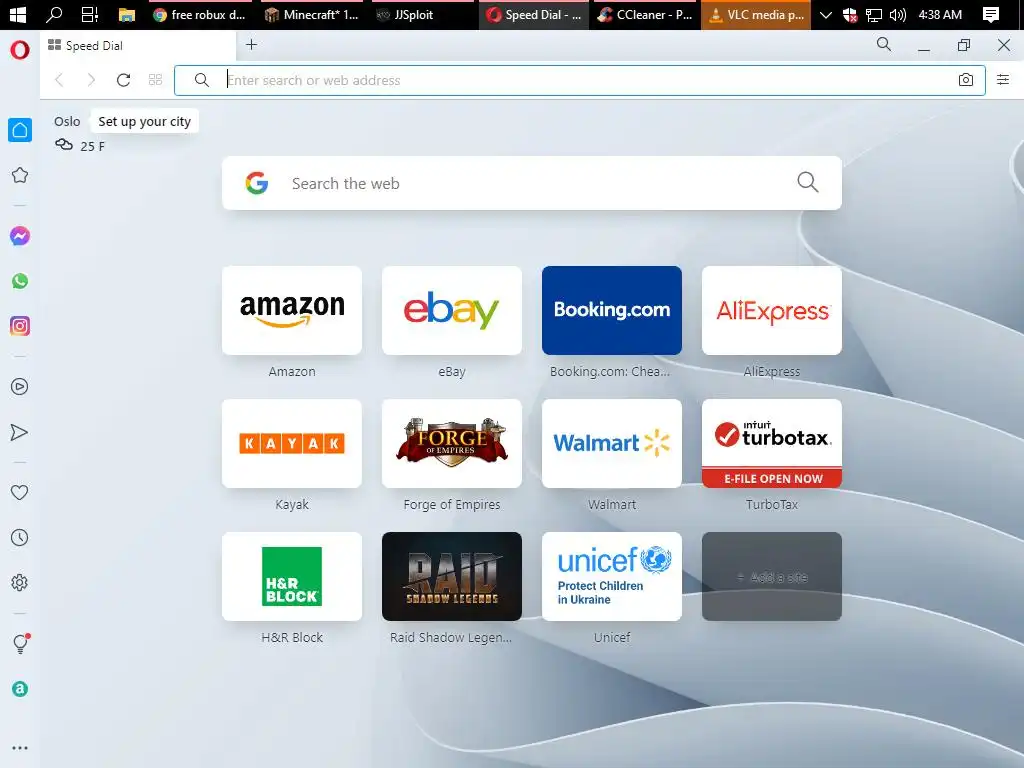The width and height of the screenshot is (1024, 768).
Task: Open volume control in system tray
Action: 898,14
